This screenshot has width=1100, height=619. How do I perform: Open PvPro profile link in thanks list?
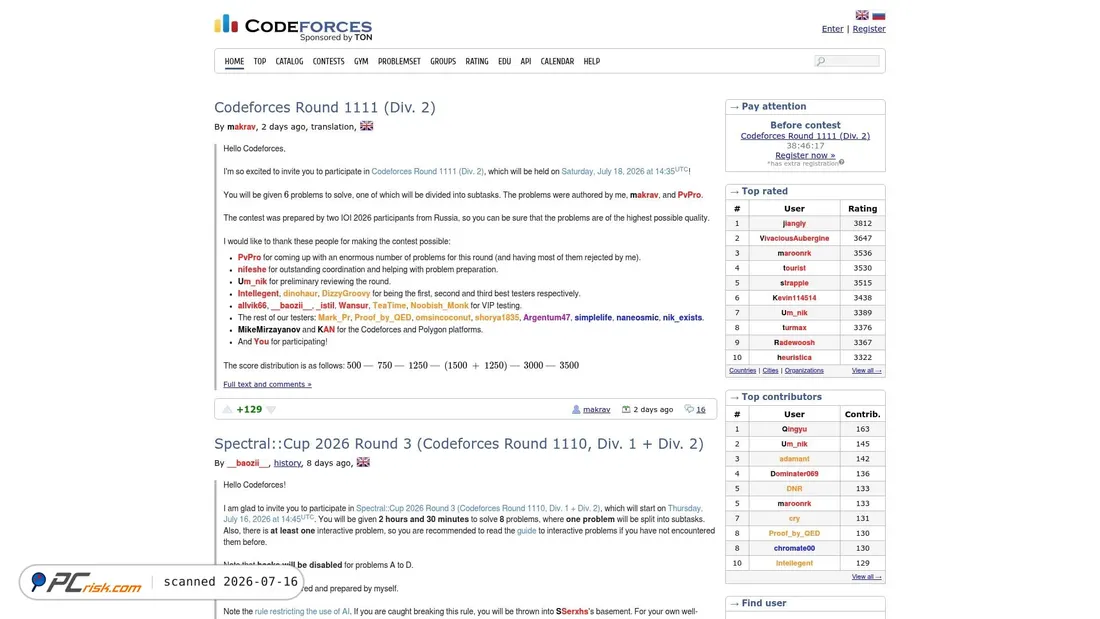coord(249,258)
